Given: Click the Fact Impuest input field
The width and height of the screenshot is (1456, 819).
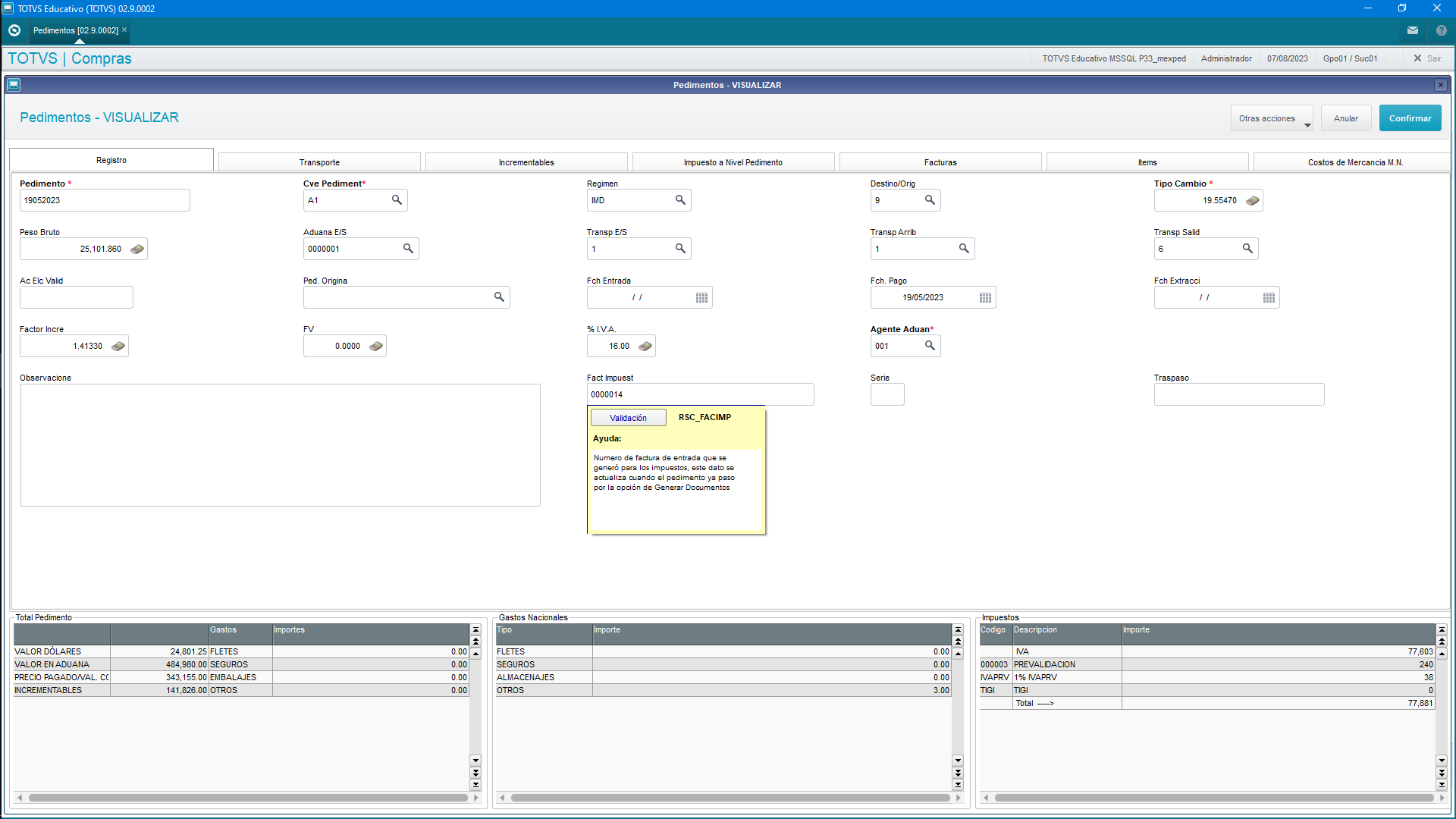Looking at the screenshot, I should tap(700, 394).
